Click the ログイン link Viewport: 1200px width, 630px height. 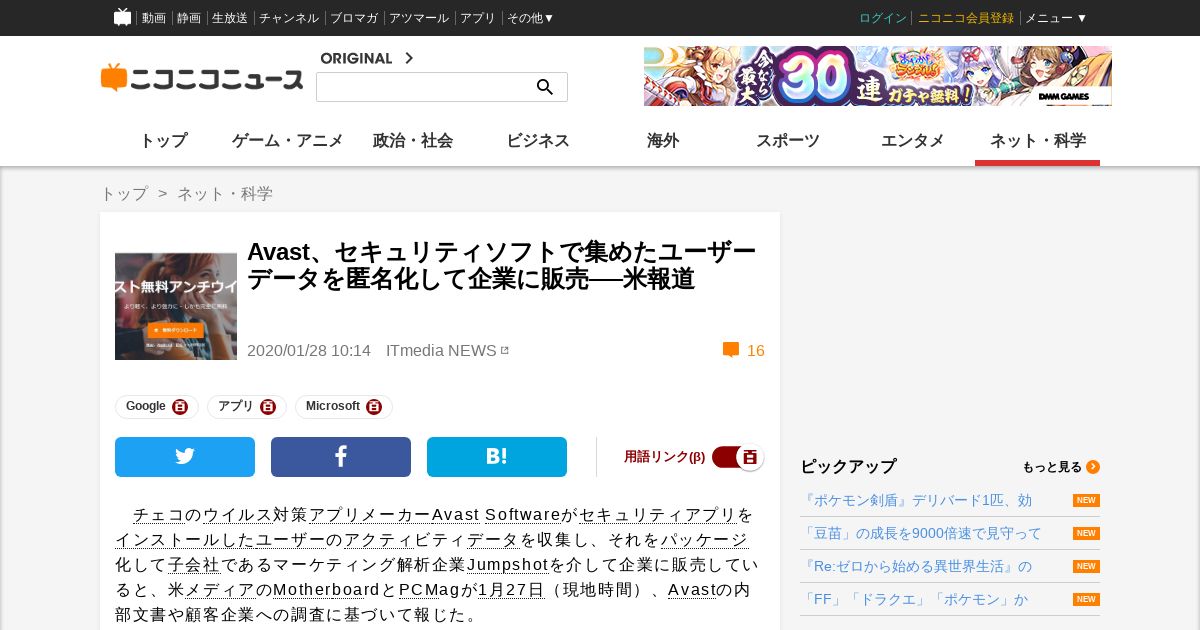coord(883,18)
